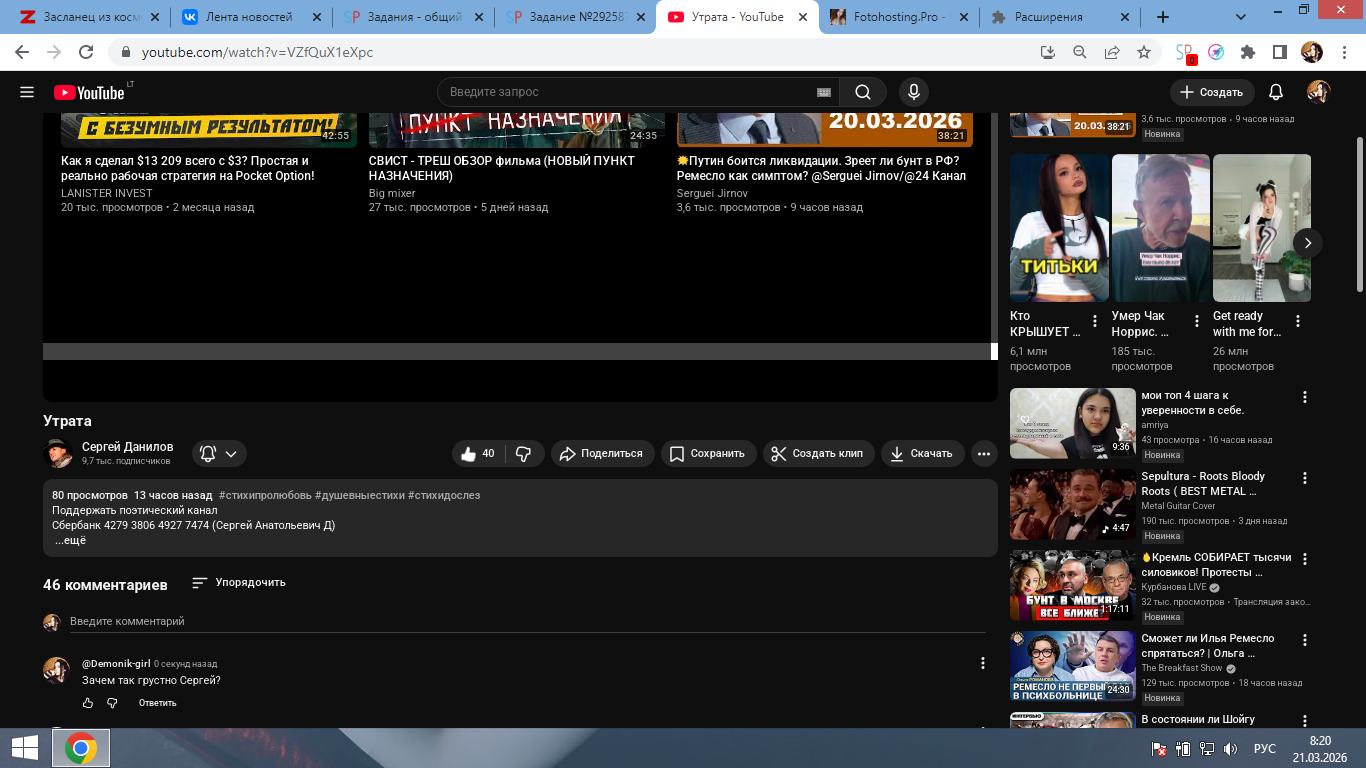Expand subscription notification bell dropdown
Image resolution: width=1366 pixels, height=768 pixels.
[x=218, y=453]
